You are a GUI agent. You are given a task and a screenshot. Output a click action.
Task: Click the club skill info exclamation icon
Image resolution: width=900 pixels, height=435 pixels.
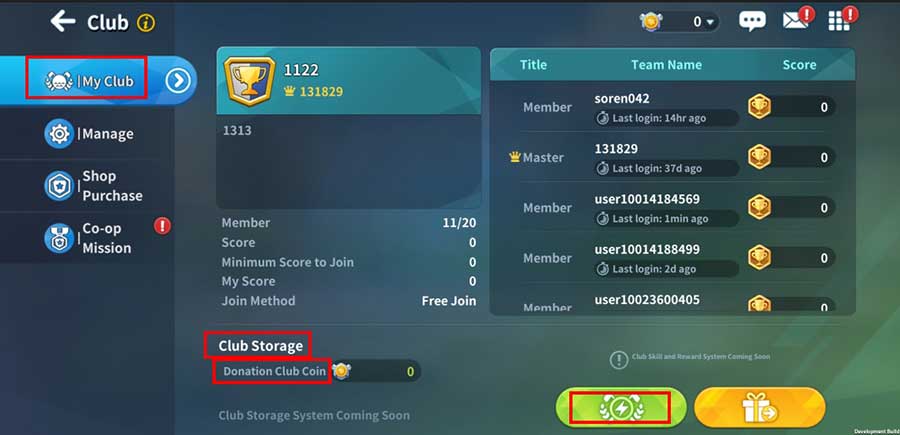[x=618, y=360]
